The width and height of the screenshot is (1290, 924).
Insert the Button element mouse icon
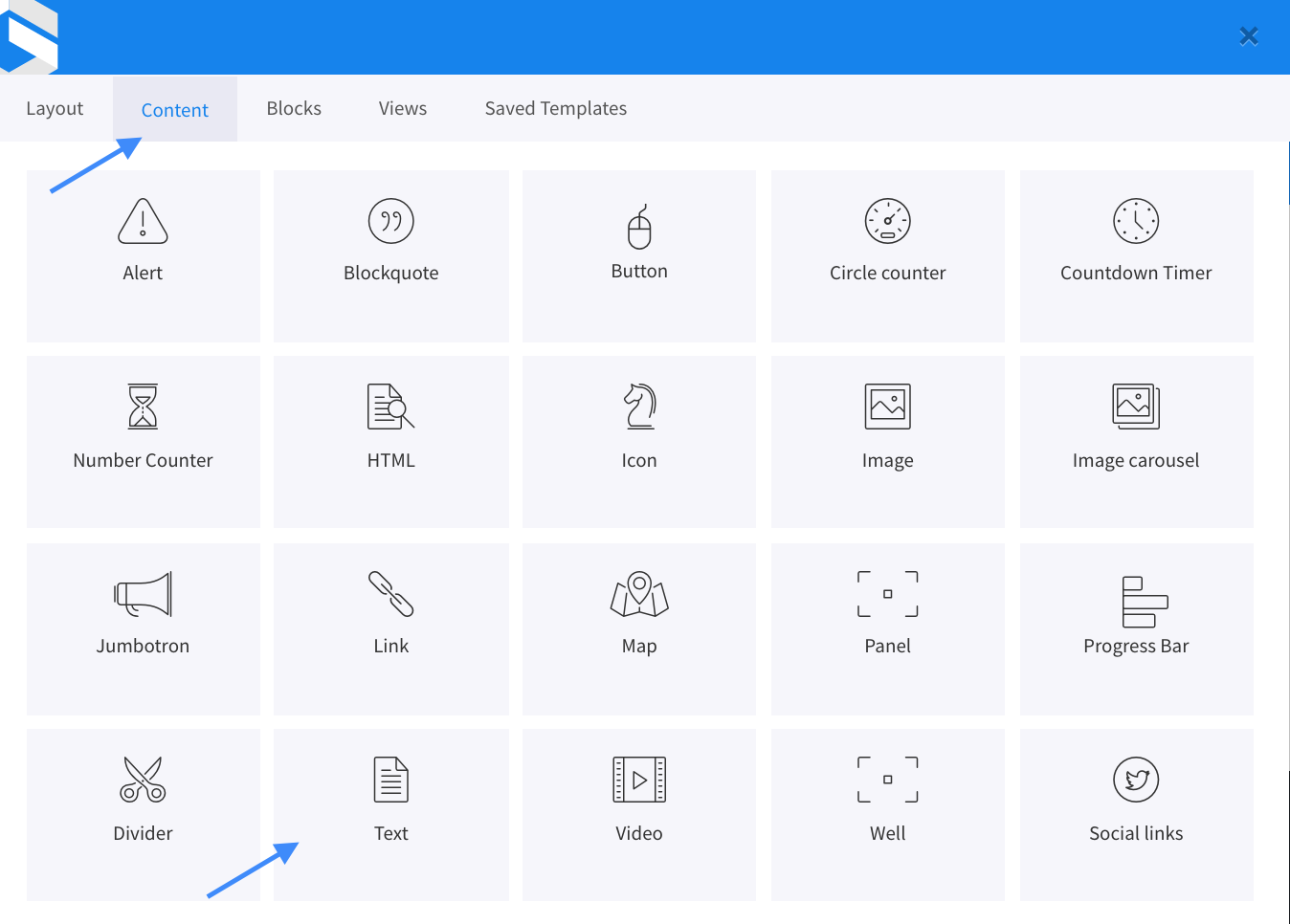(x=639, y=227)
